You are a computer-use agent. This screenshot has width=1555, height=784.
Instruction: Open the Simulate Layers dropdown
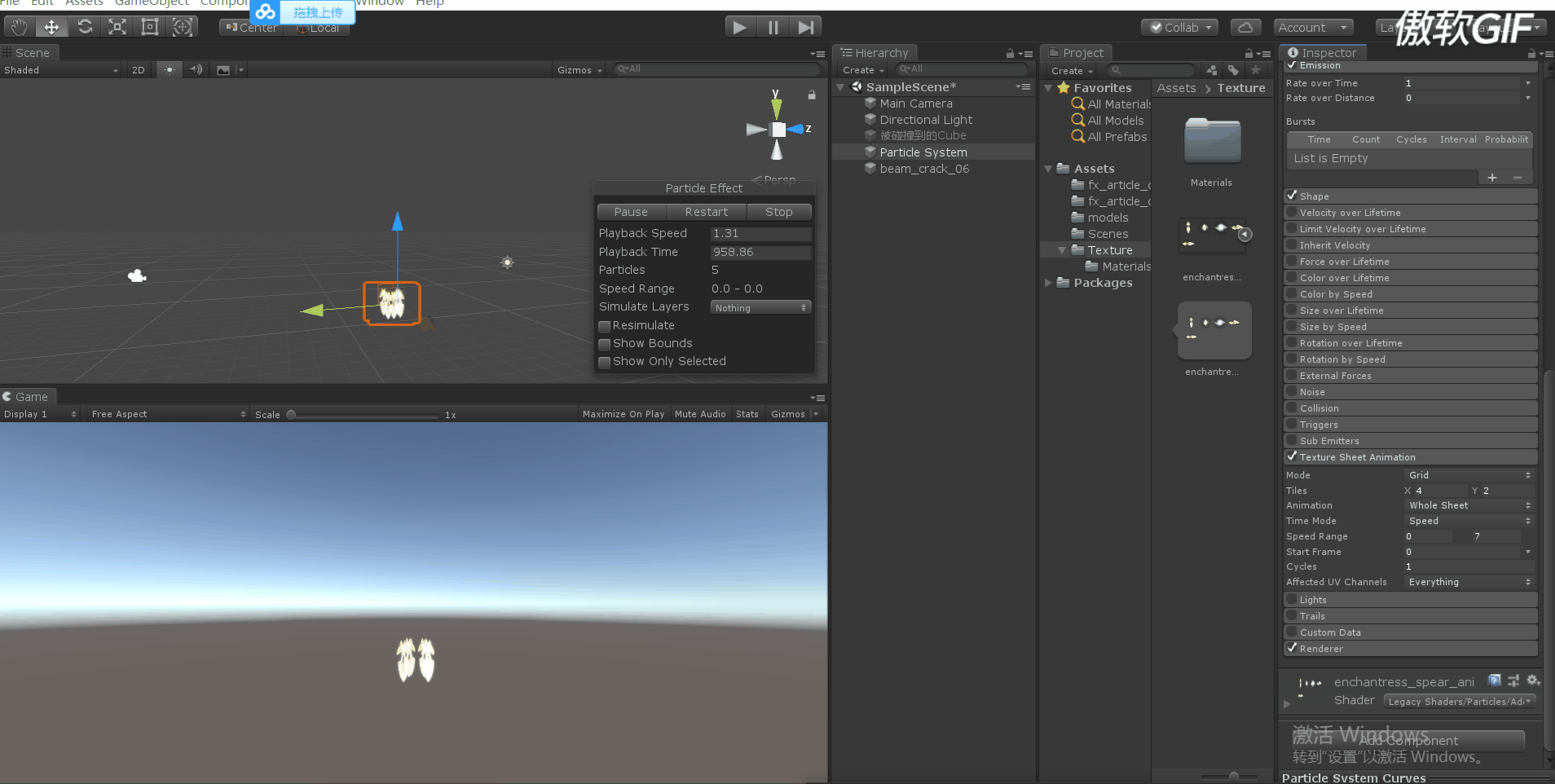(x=760, y=308)
